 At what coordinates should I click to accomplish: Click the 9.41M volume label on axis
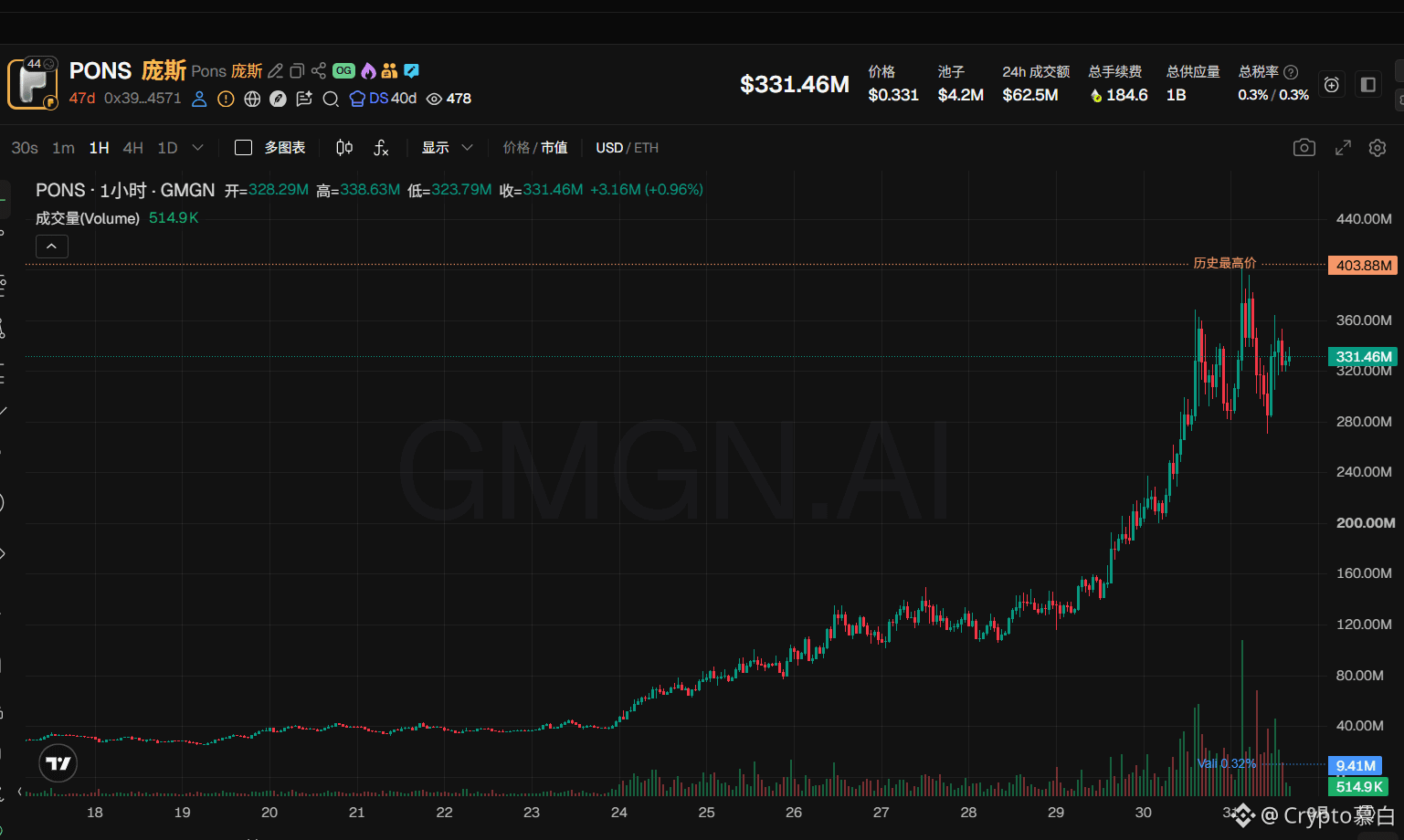[1355, 766]
